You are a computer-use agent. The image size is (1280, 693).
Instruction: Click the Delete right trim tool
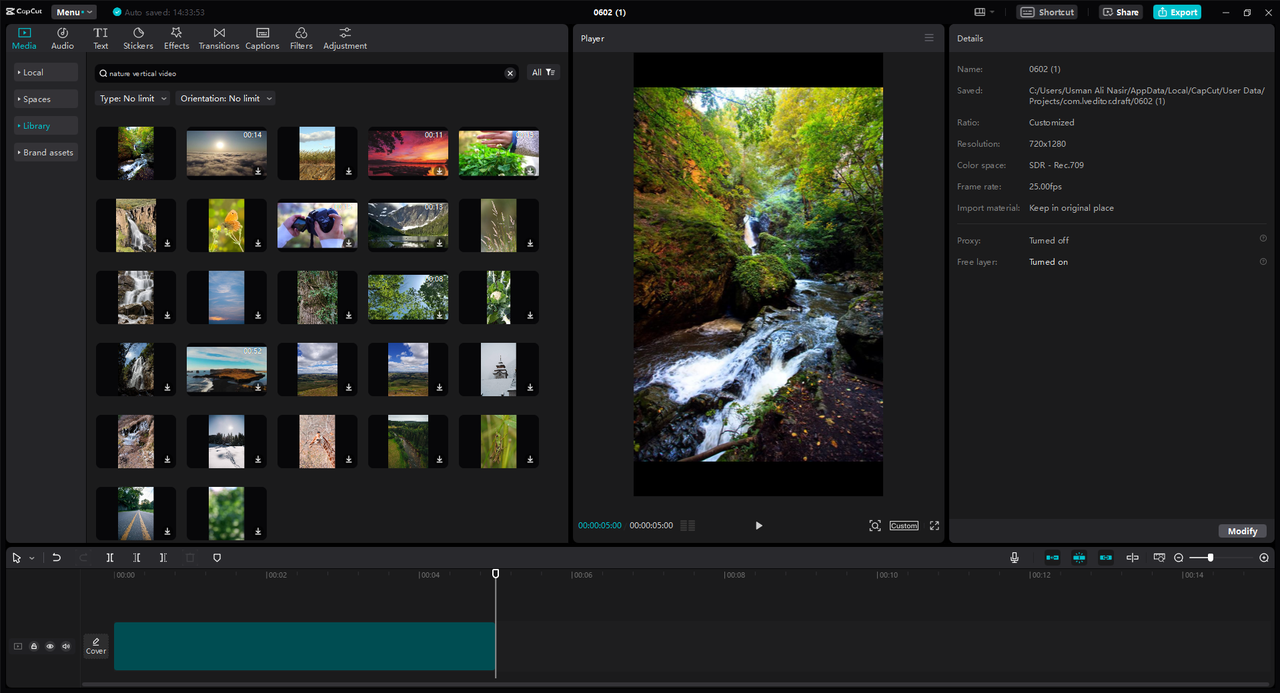tap(163, 558)
